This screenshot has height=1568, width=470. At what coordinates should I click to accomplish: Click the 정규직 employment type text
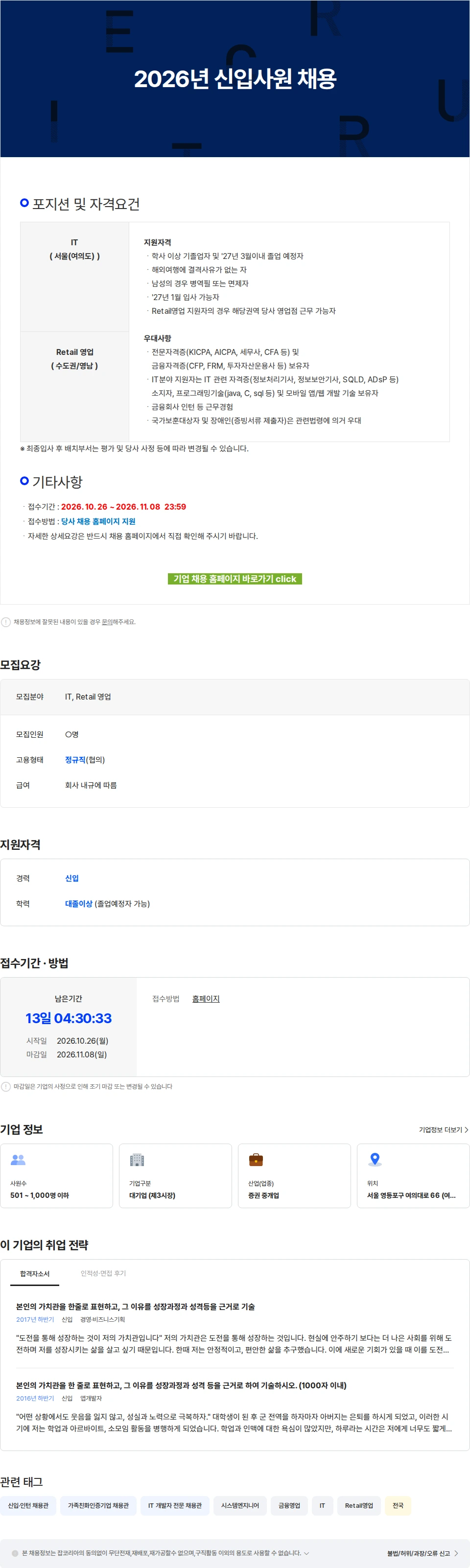(75, 759)
